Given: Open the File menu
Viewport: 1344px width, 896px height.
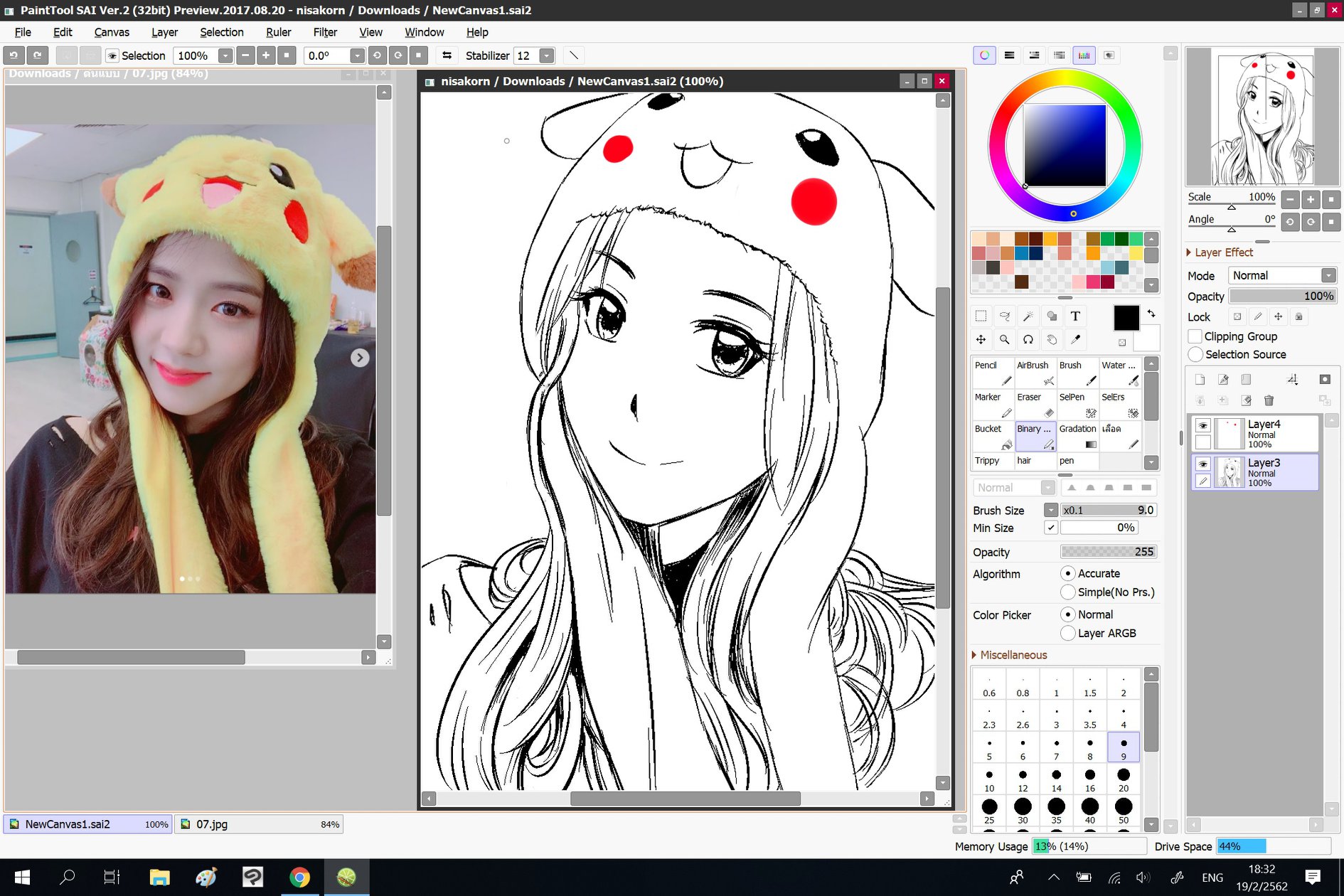Looking at the screenshot, I should 23,32.
